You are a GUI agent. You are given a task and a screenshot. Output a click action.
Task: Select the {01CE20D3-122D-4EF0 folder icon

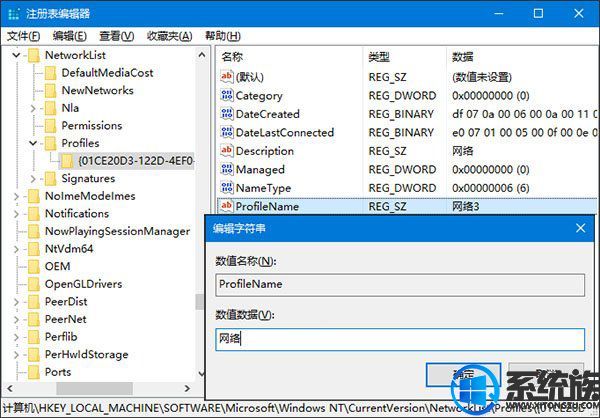(x=67, y=161)
